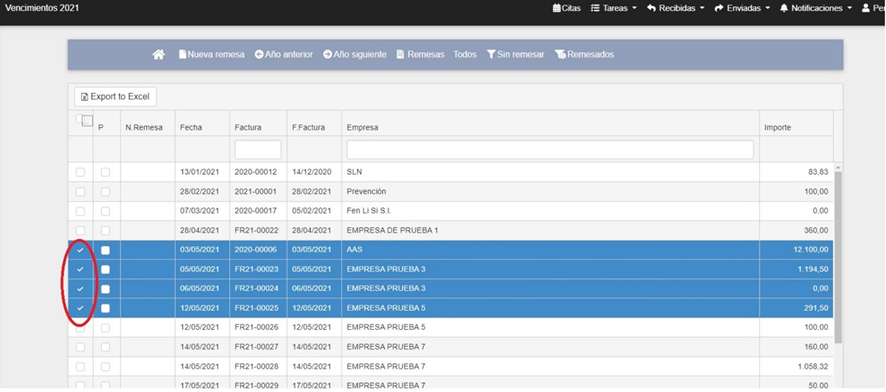
Task: Filter by Remesados
Action: (x=584, y=55)
